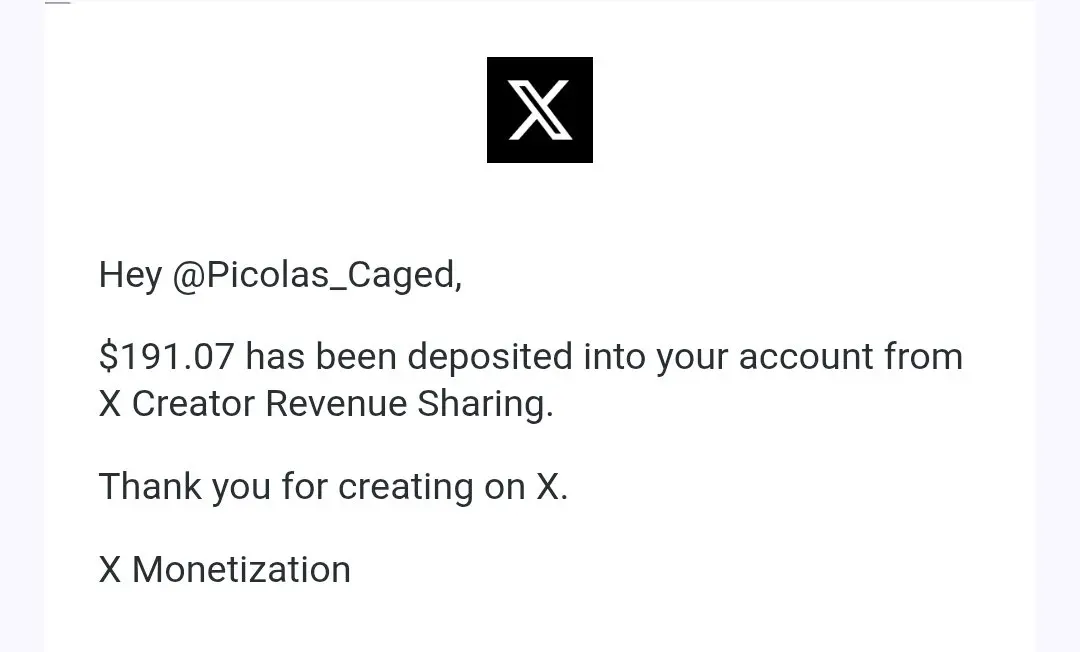The height and width of the screenshot is (652, 1080).
Task: Click the word "Hey" in the greeting
Action: coord(130,275)
